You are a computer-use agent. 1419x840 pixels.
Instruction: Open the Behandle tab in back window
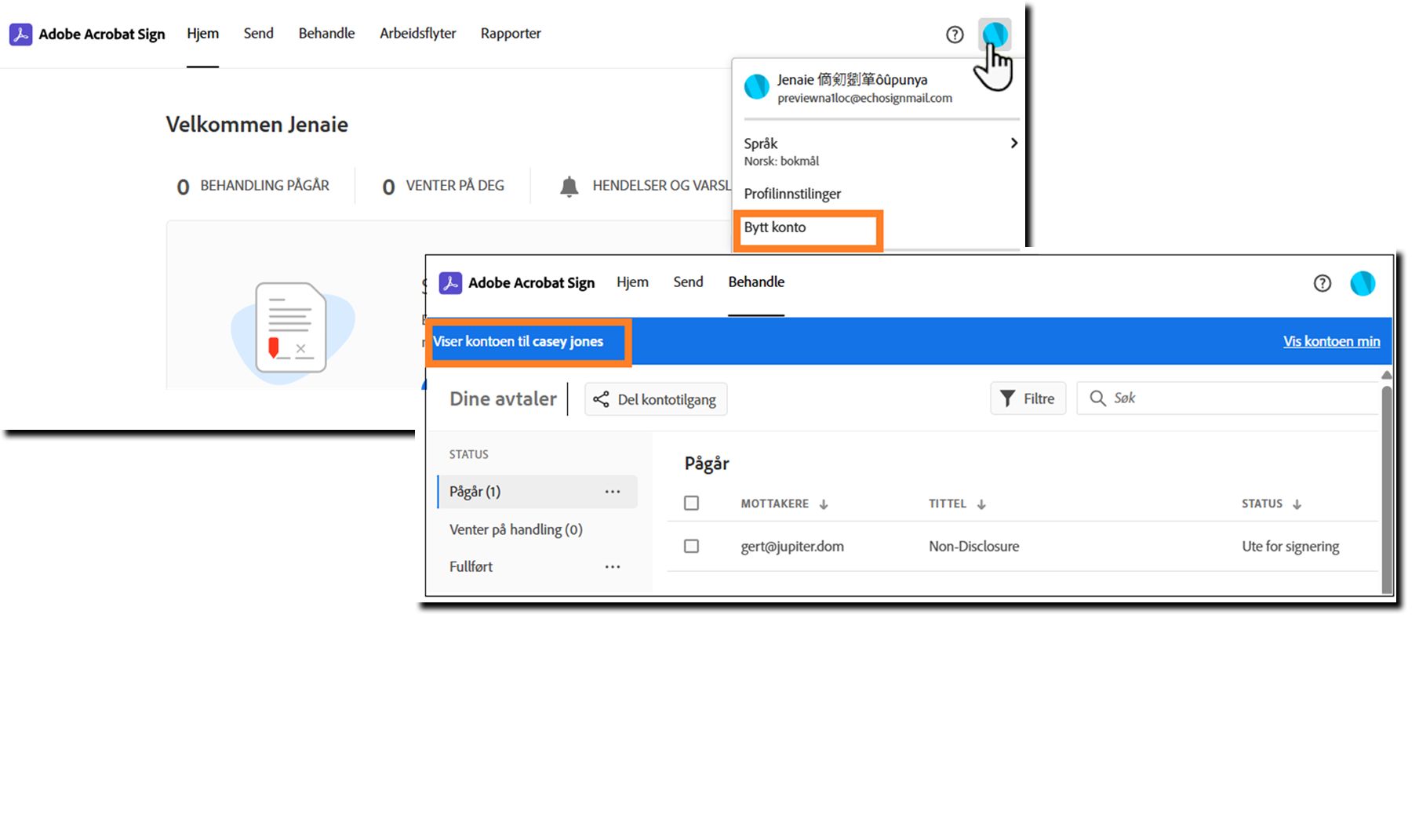[326, 34]
